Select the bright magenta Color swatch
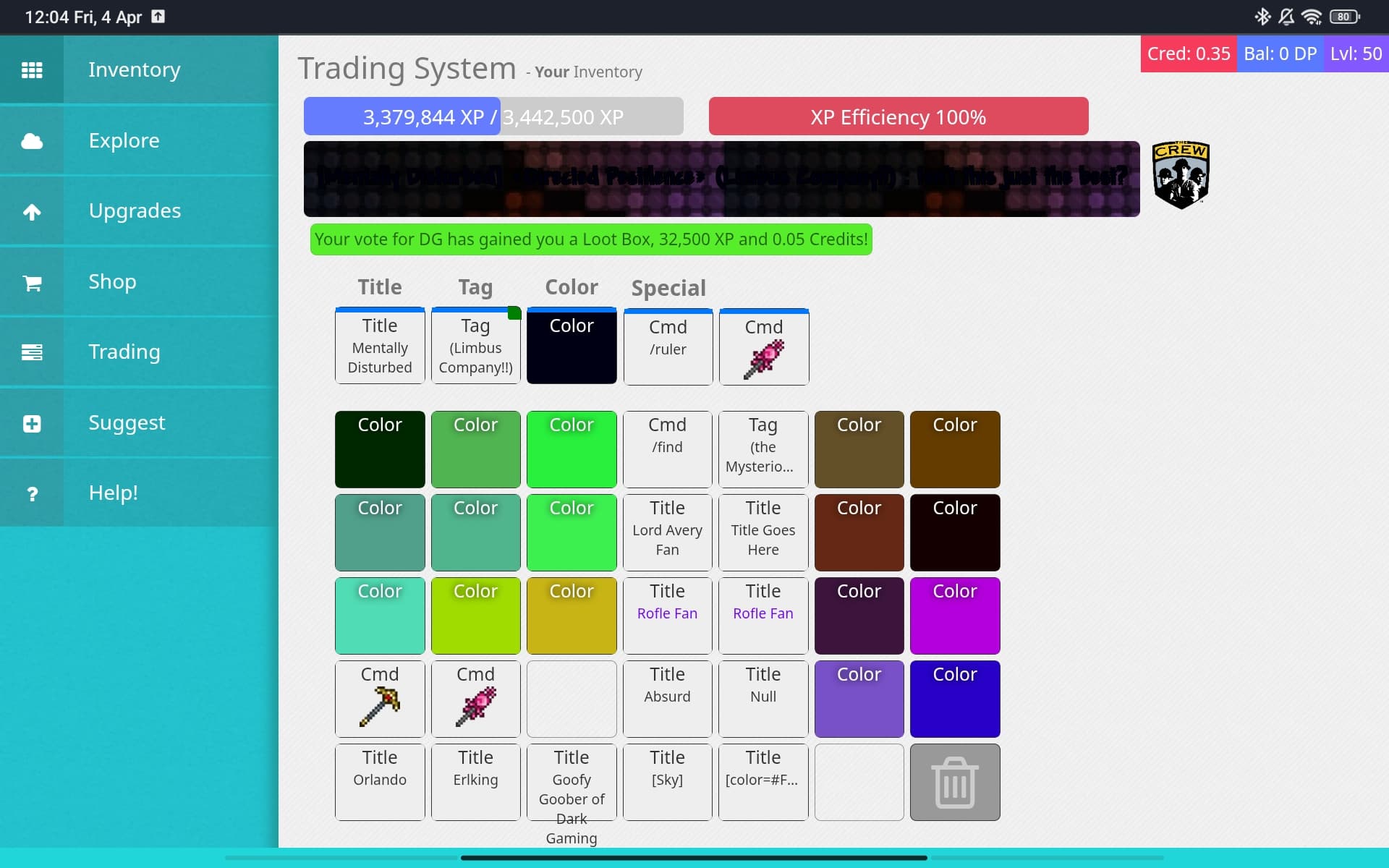The image size is (1389, 868). 954,616
